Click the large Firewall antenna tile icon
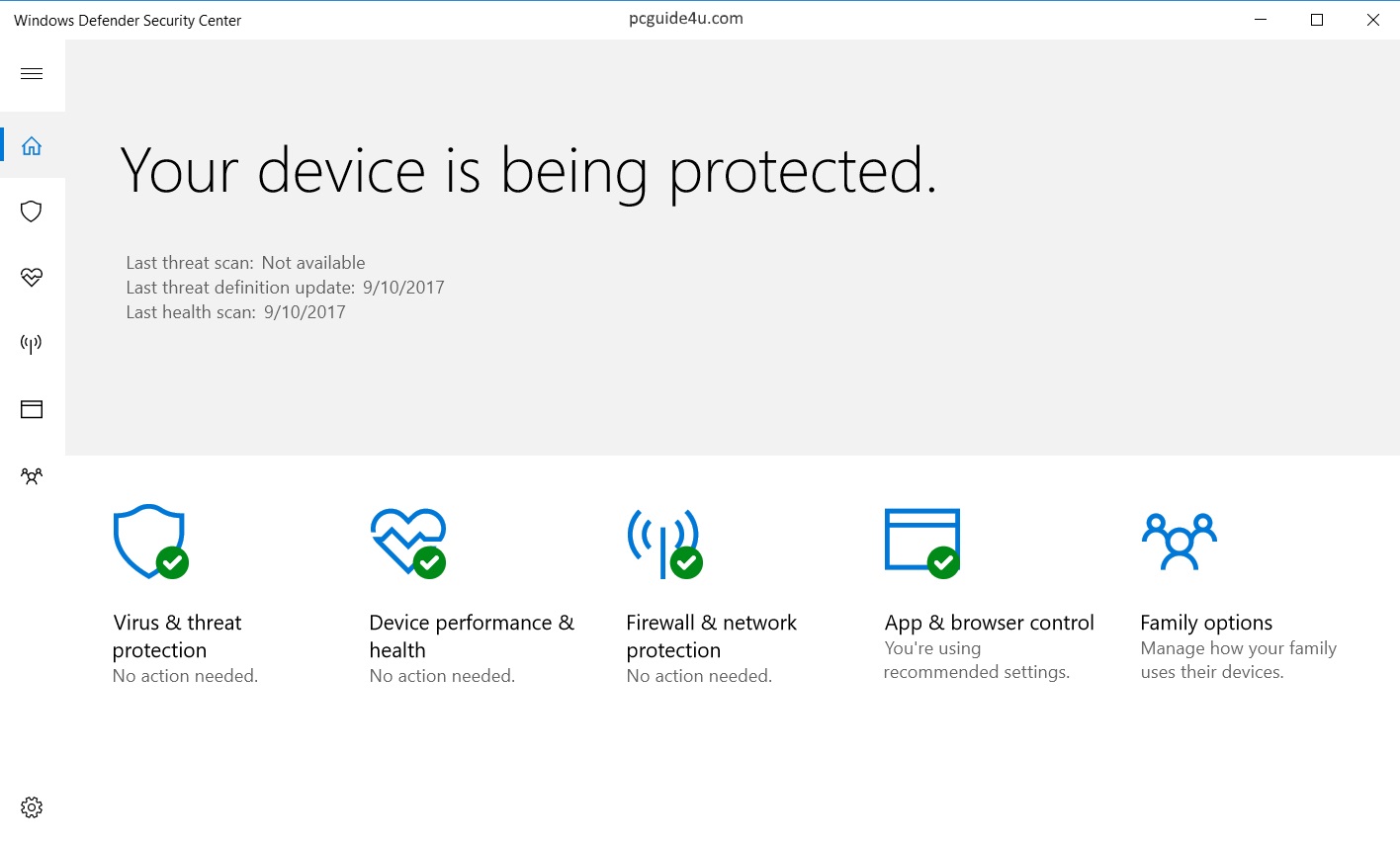Image resolution: width=1400 pixels, height=844 pixels. (664, 542)
